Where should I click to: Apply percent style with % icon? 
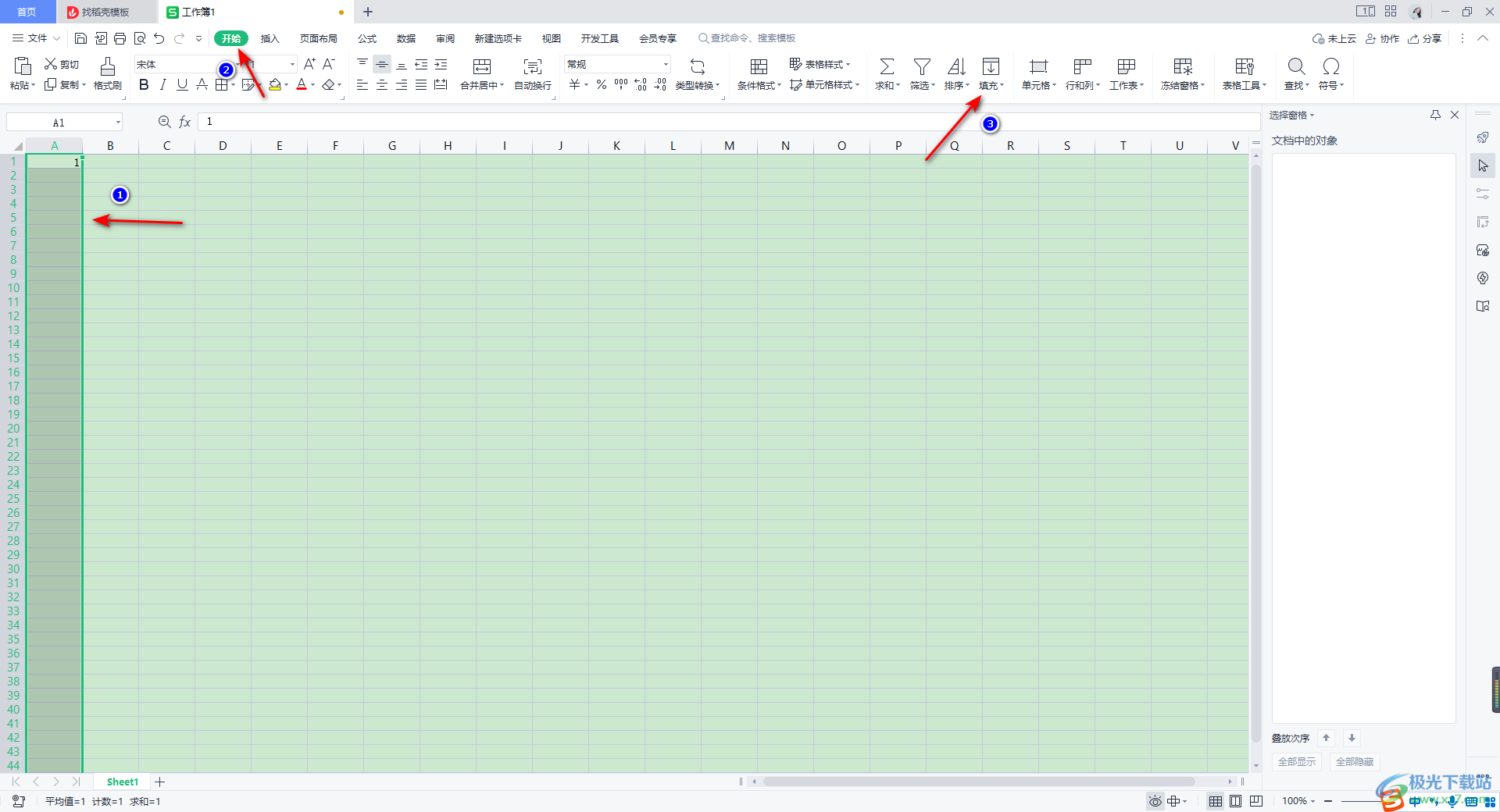click(x=602, y=84)
